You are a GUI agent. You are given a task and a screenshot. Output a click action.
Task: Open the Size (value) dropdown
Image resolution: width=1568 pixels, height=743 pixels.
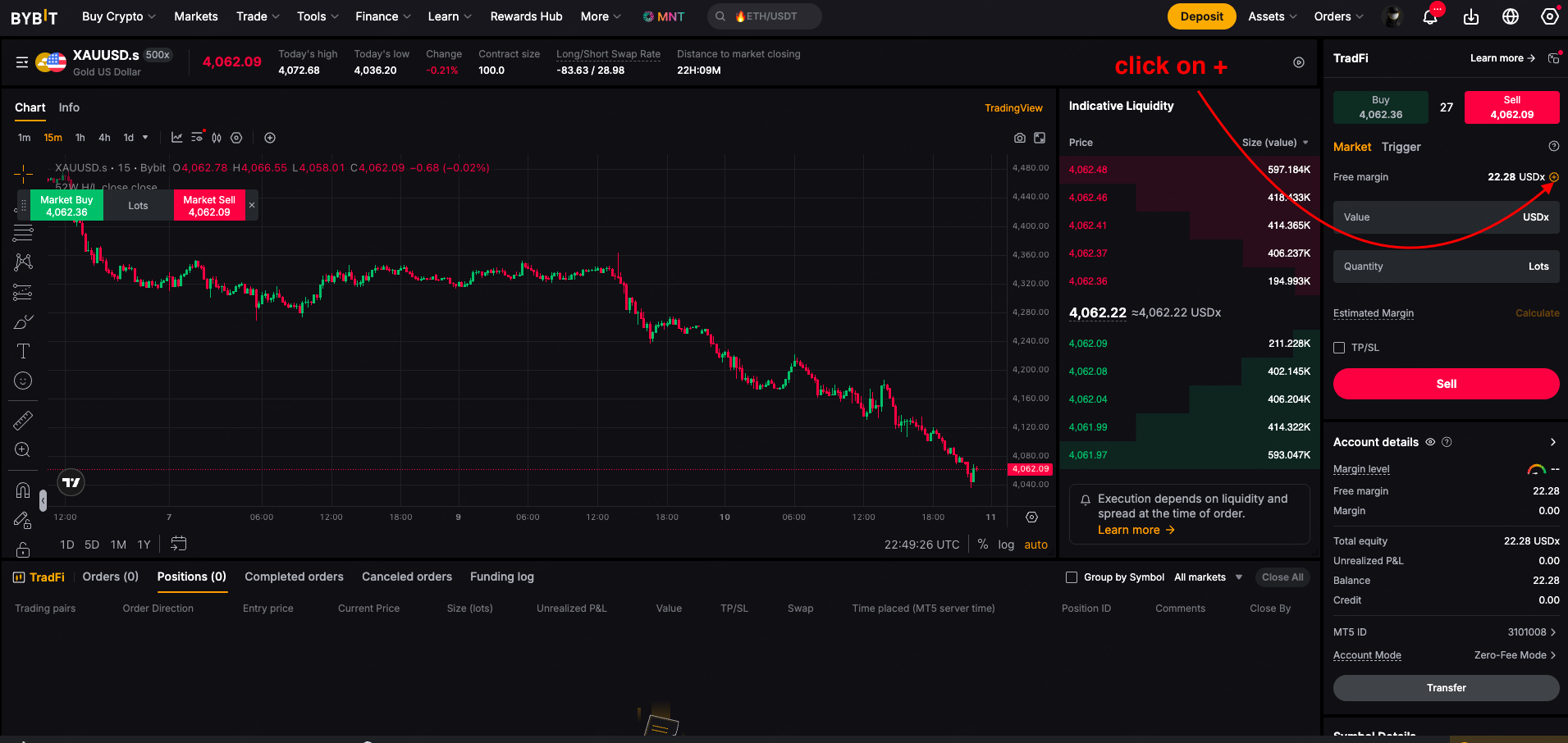pyautogui.click(x=1275, y=143)
